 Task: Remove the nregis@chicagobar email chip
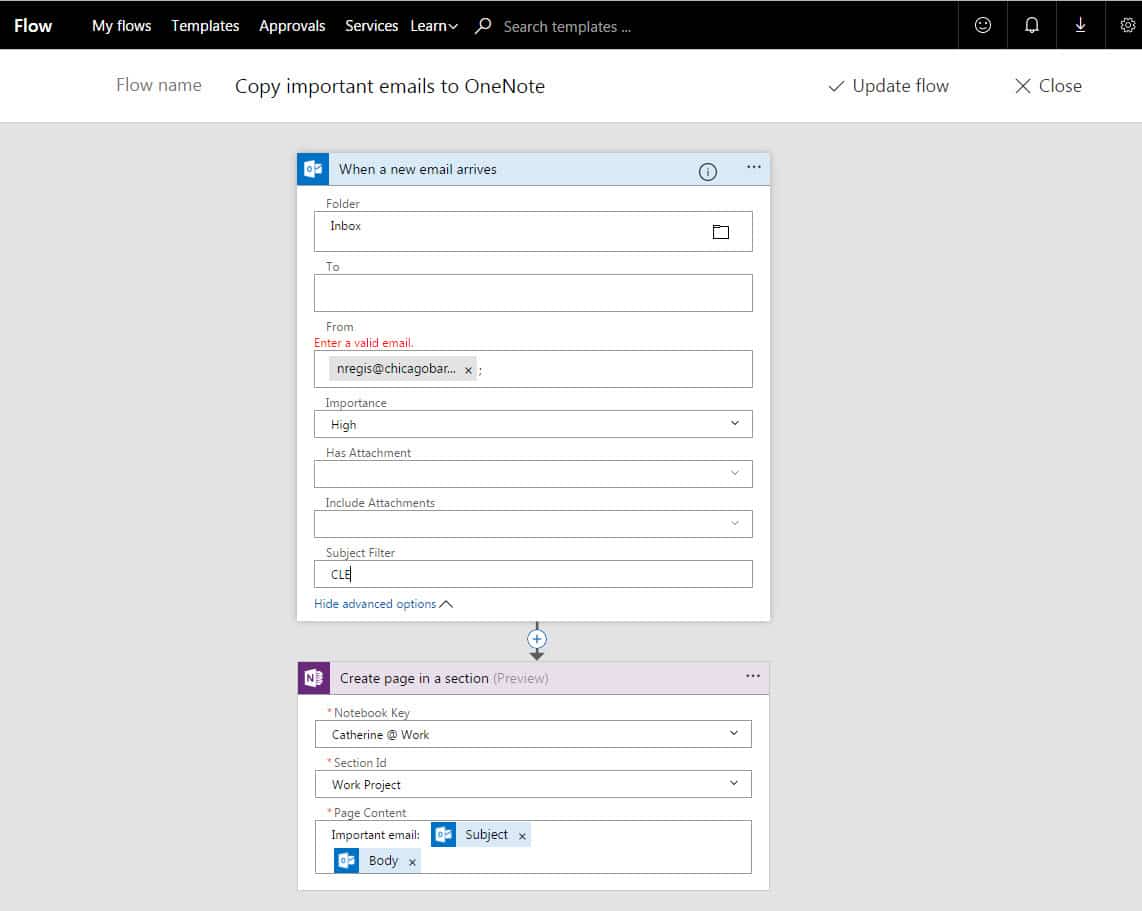(468, 370)
